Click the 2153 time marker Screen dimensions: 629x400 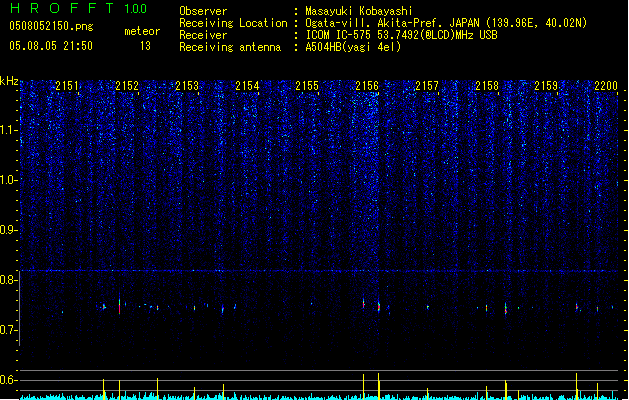click(187, 86)
